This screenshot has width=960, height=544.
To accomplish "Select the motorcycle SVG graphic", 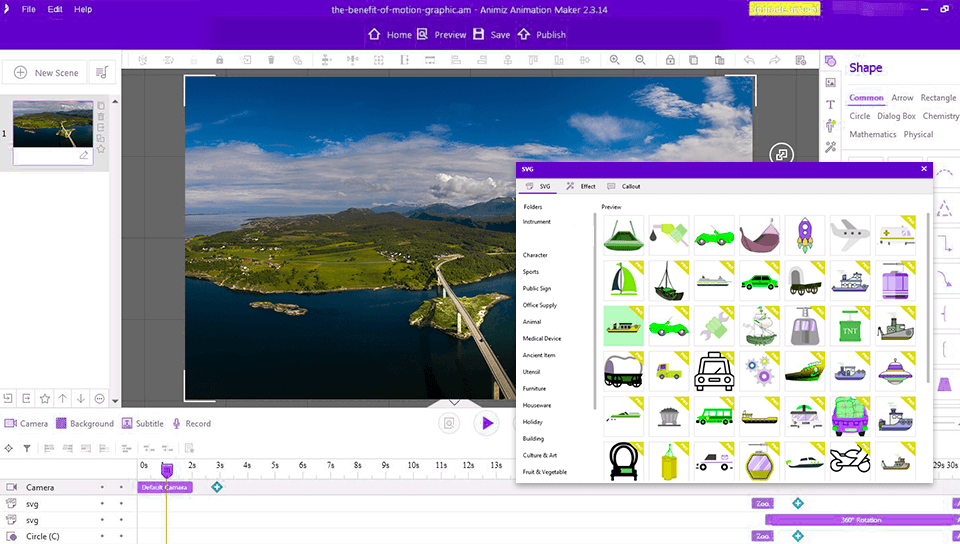I will pos(850,460).
